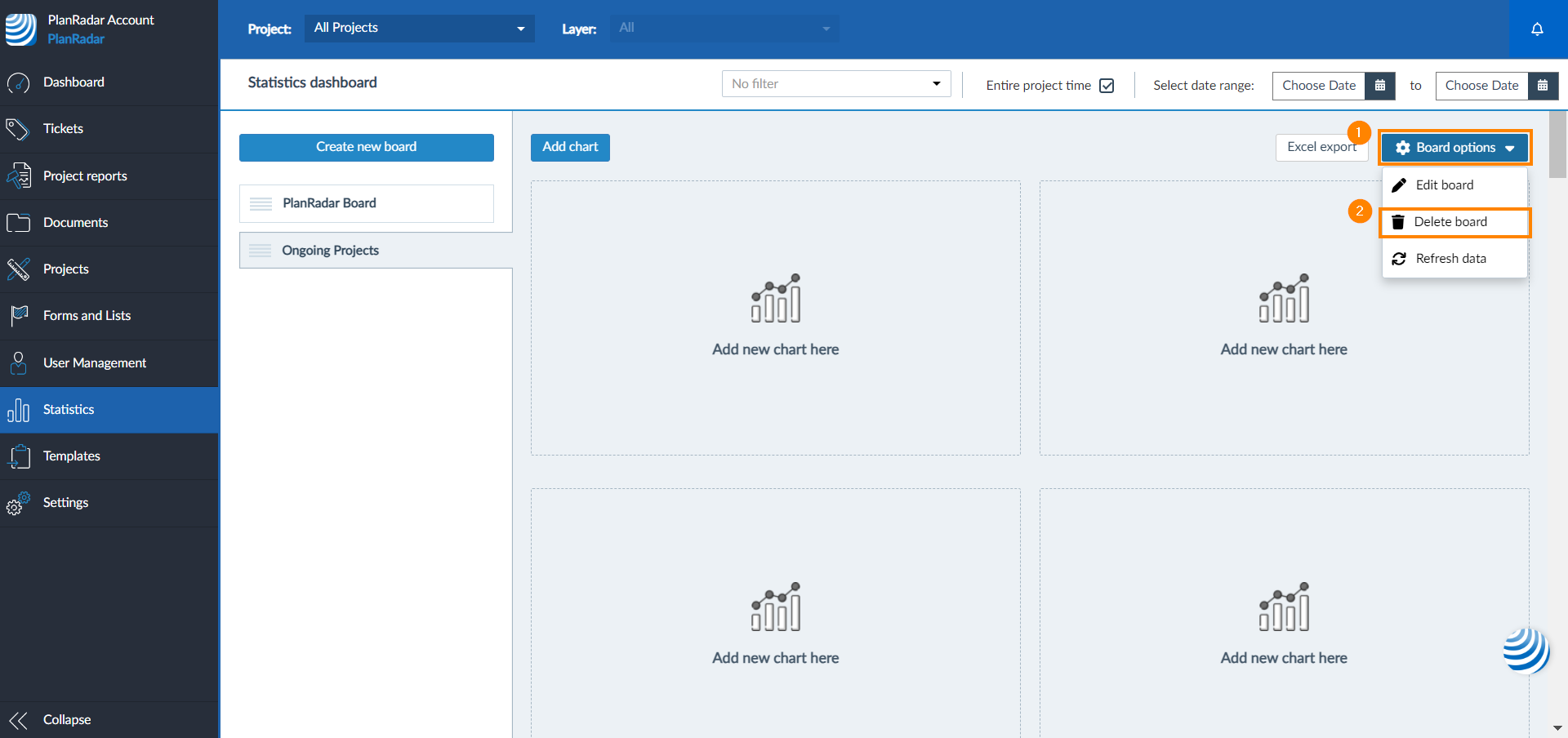This screenshot has width=1568, height=738.
Task: Open the start date calendar icon
Action: click(x=1379, y=86)
